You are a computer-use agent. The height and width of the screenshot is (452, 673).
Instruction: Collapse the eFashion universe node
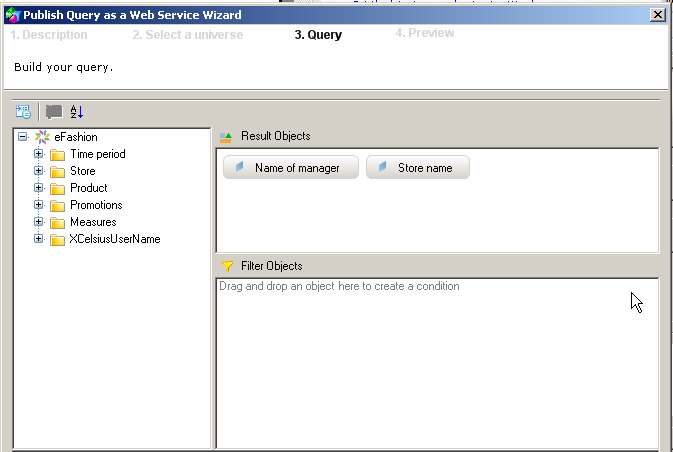tap(22, 137)
